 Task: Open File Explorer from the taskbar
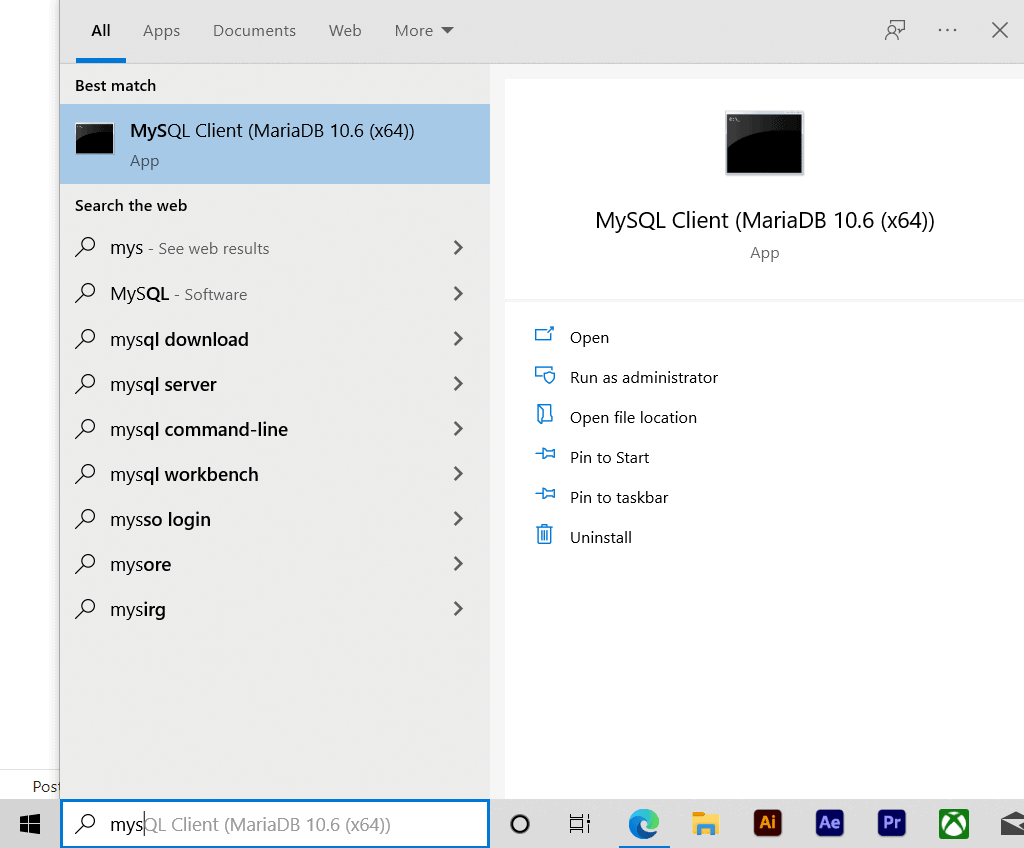705,824
